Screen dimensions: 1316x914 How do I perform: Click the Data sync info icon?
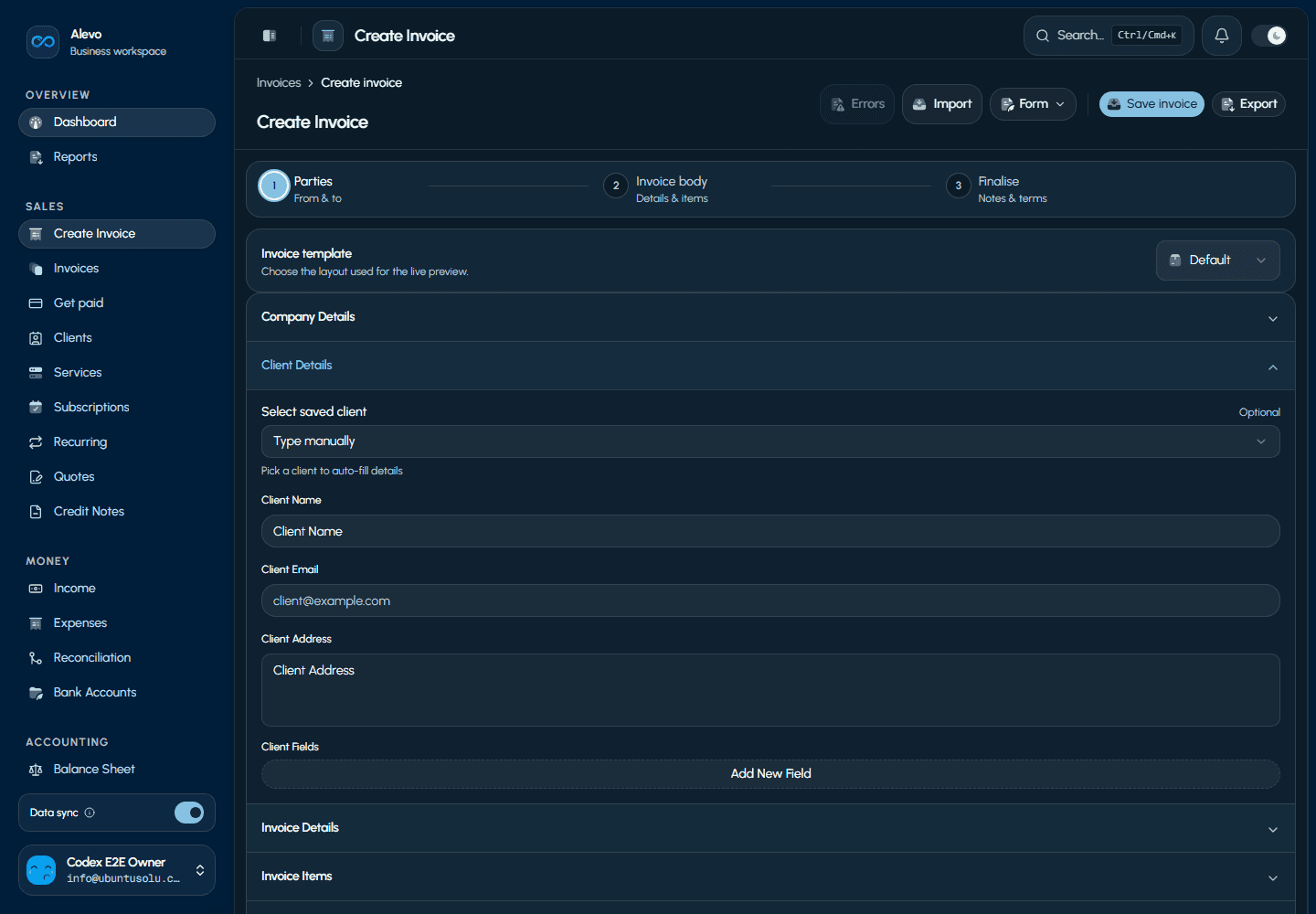(90, 813)
